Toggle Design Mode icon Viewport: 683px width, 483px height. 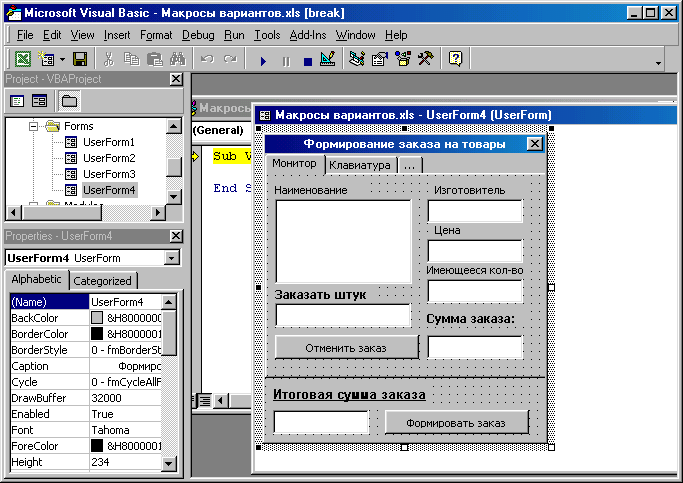point(328,59)
